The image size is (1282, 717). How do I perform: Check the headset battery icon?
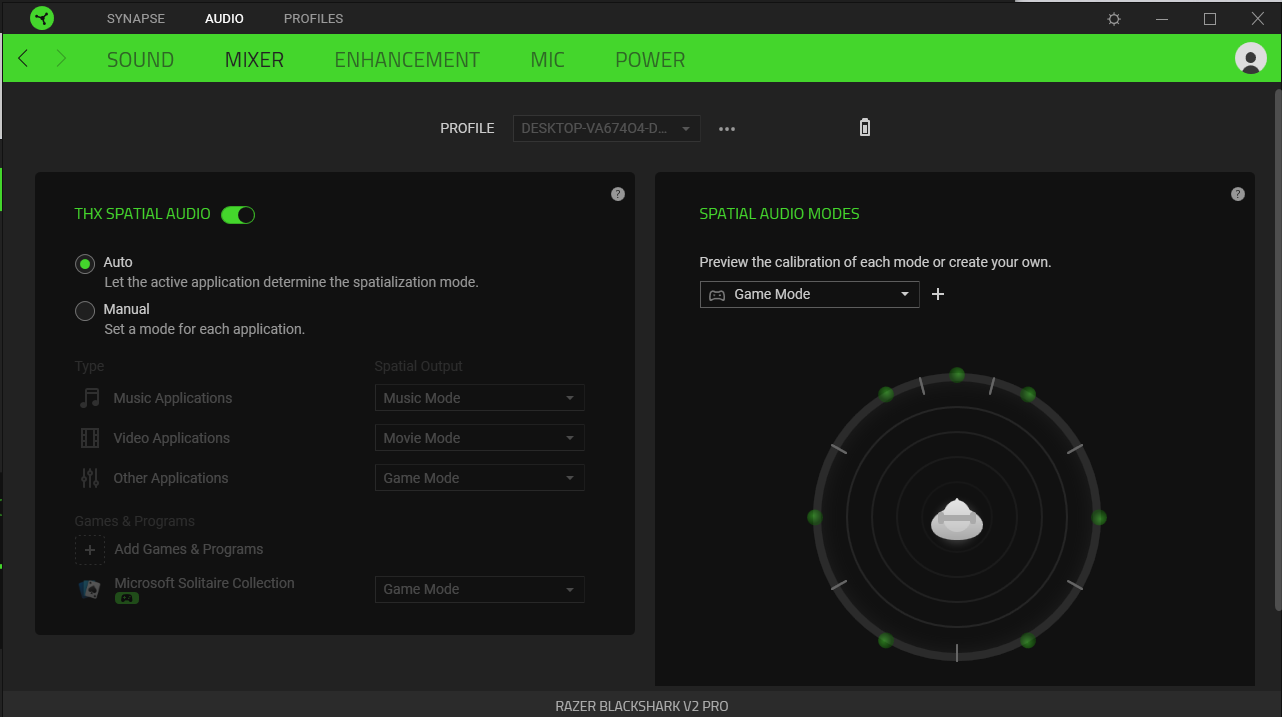click(x=865, y=127)
